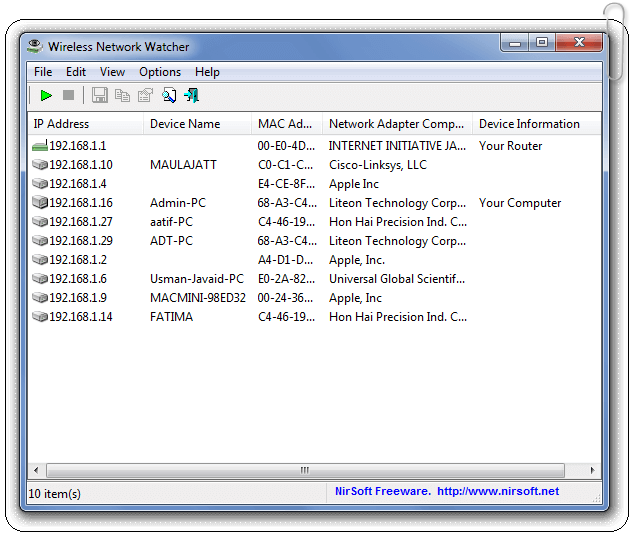Click the device icon beside 192.168.1.2
The height and width of the screenshot is (537, 634).
click(x=40, y=260)
